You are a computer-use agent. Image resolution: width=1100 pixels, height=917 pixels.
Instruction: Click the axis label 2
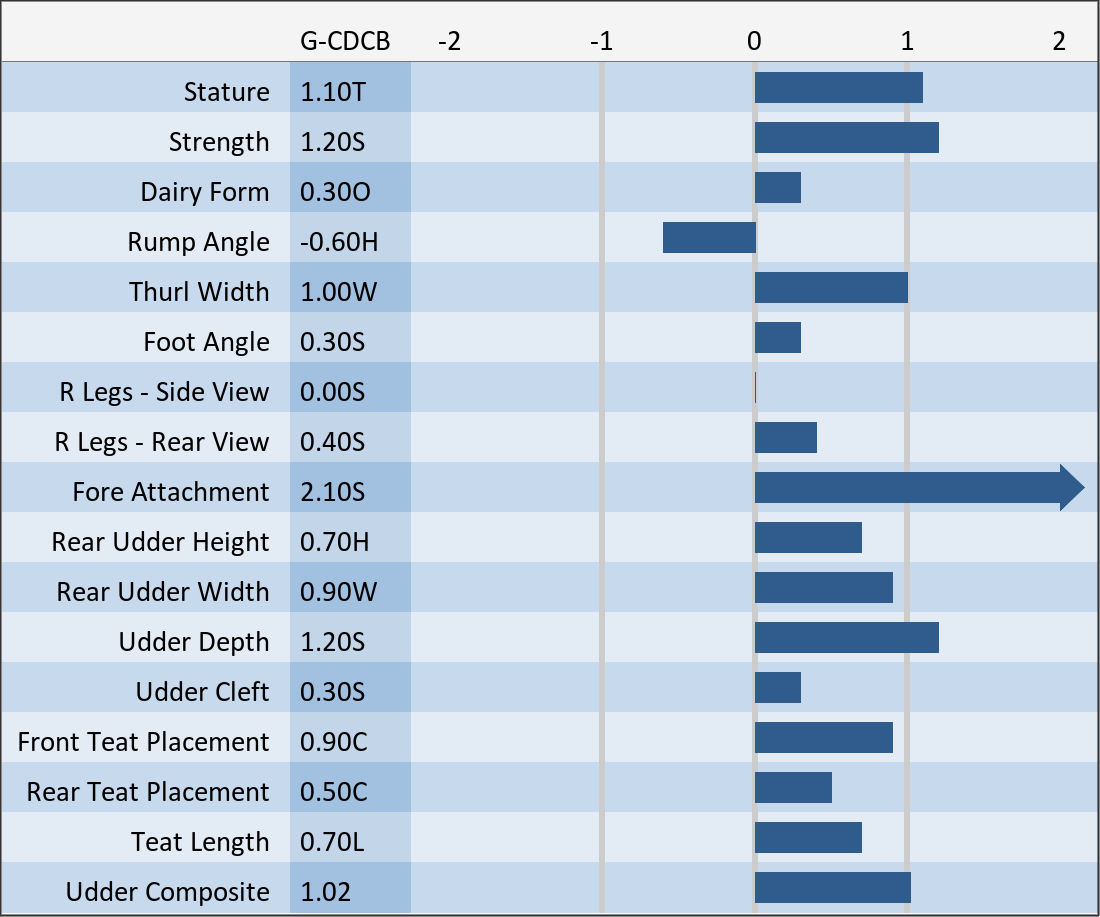tap(1059, 41)
